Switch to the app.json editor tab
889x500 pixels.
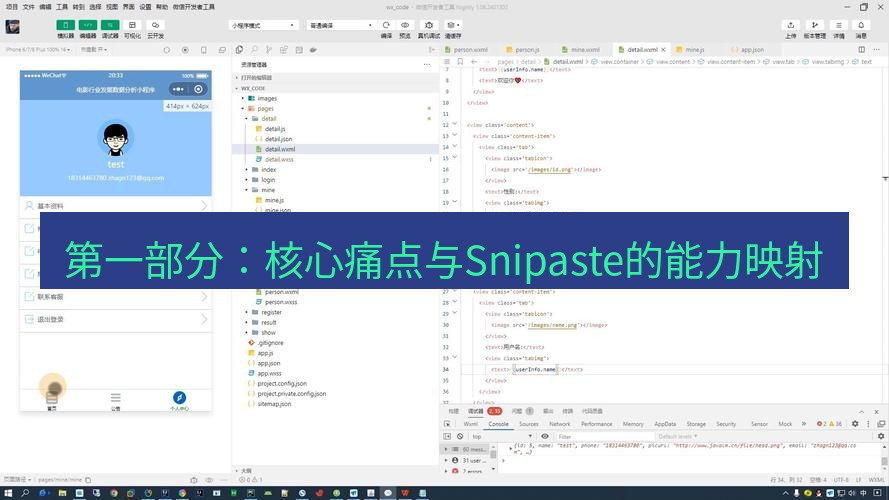click(x=748, y=50)
